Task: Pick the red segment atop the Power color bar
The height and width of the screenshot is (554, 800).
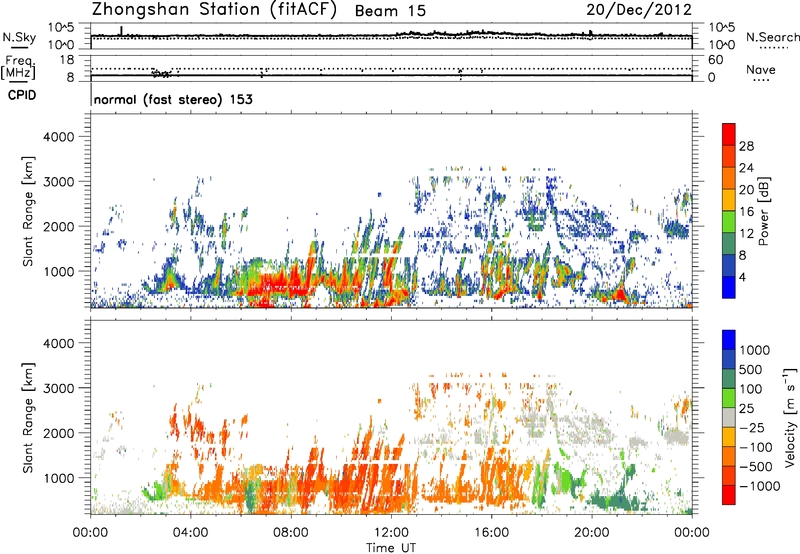Action: (729, 135)
